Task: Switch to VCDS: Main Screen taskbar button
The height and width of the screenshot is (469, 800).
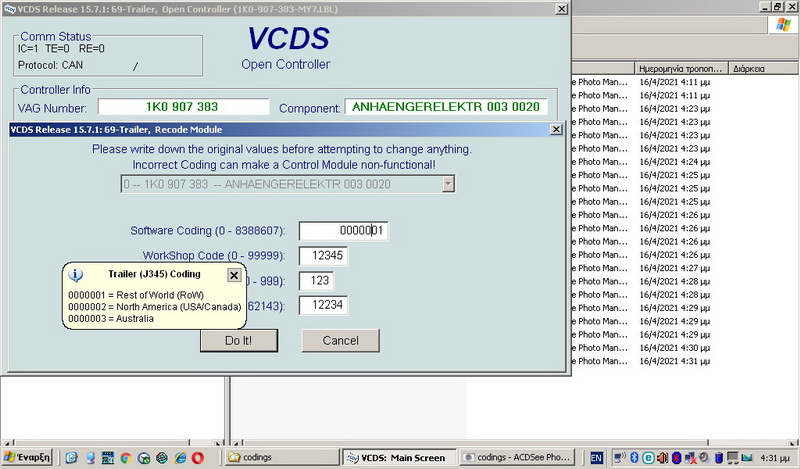Action: point(399,457)
